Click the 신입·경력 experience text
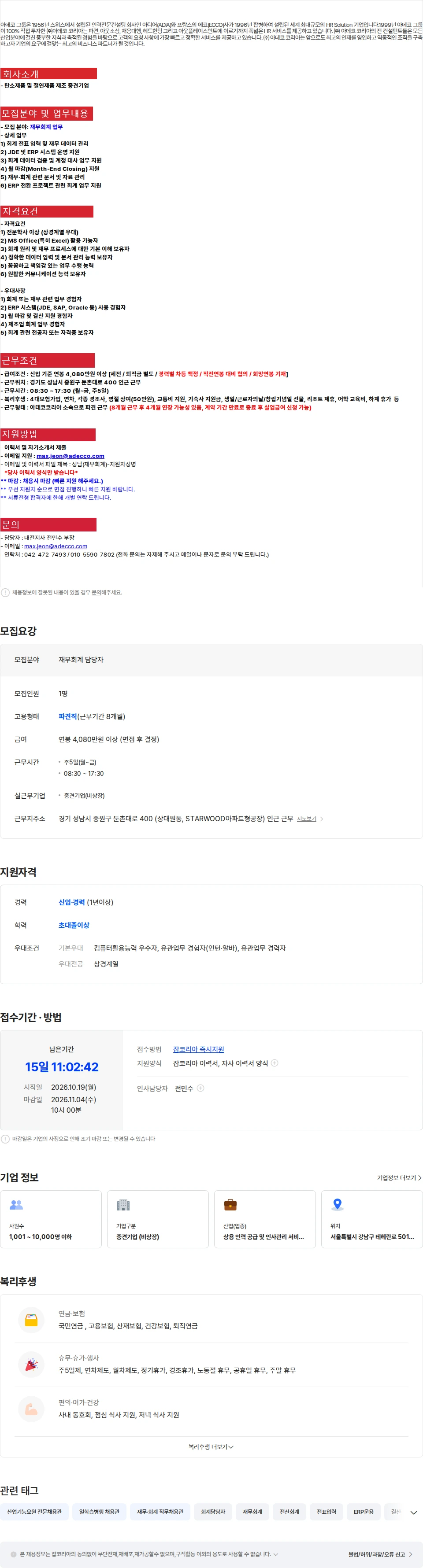Image resolution: width=423 pixels, height=1568 pixels. [x=71, y=902]
